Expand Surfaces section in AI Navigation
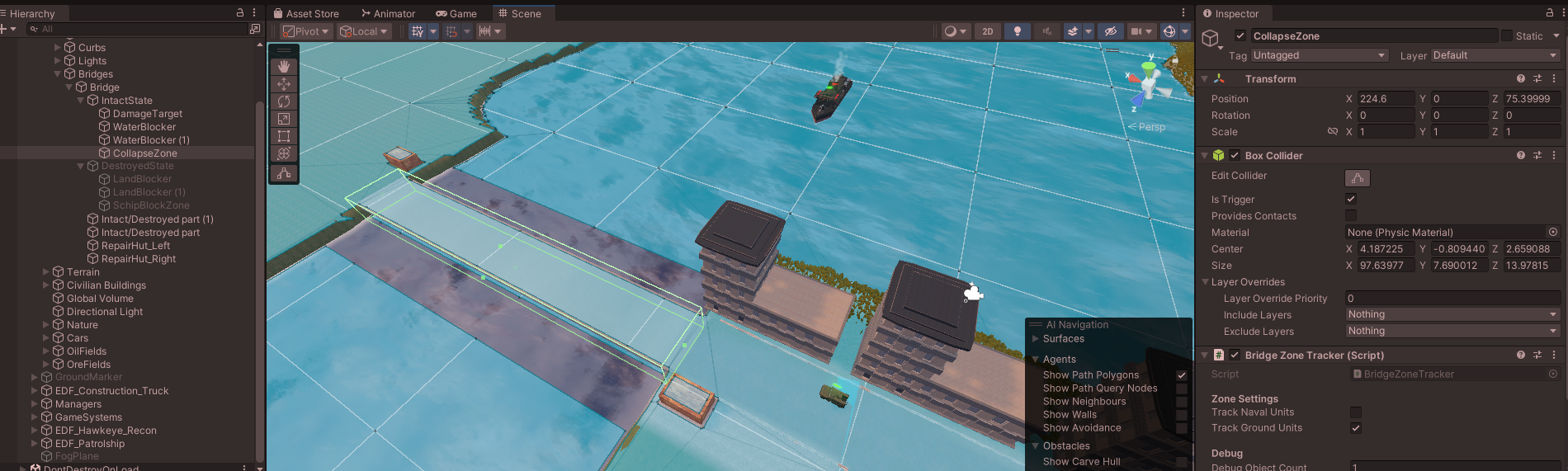The image size is (1568, 471). click(1036, 338)
